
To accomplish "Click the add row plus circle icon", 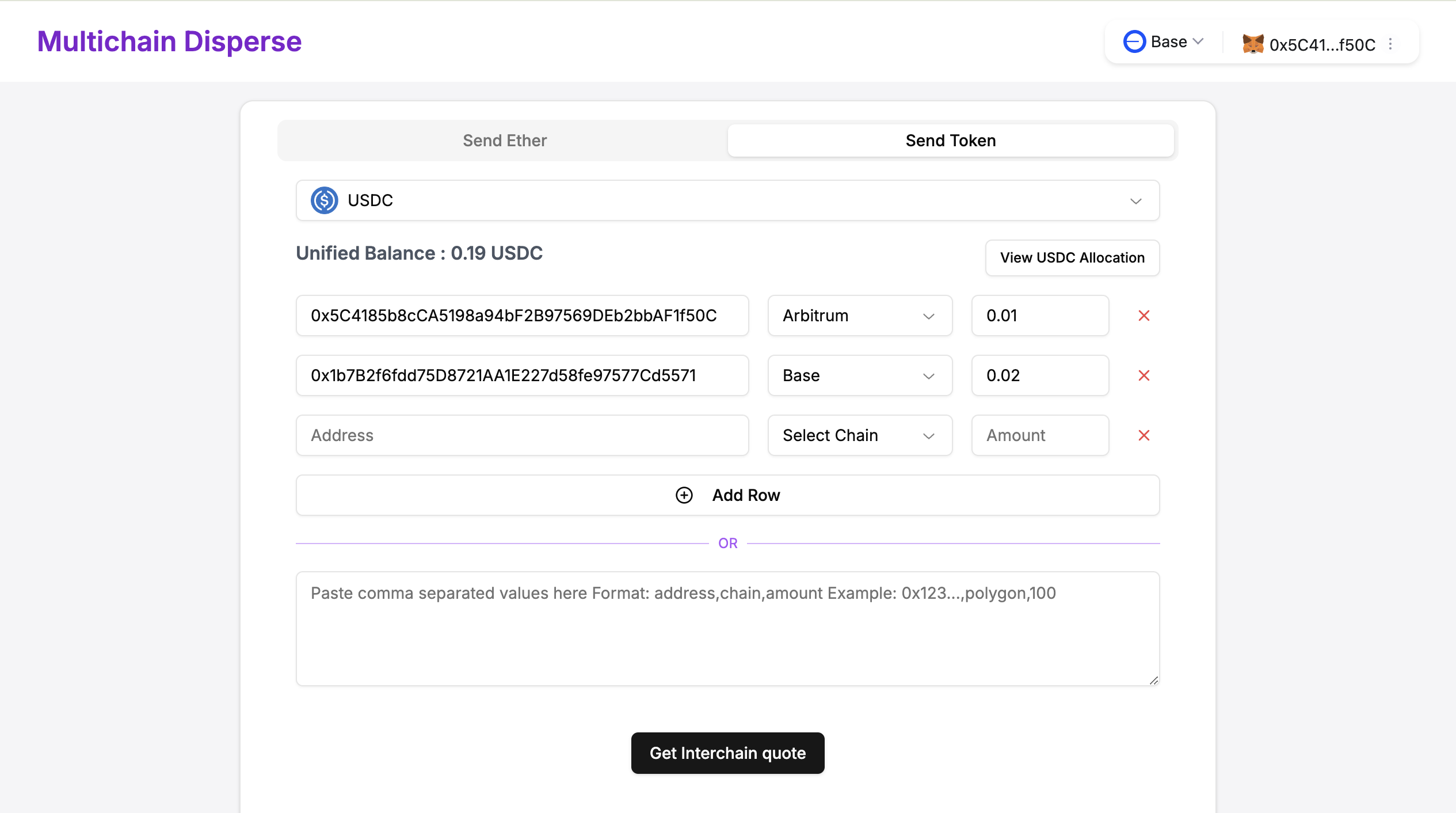I will coord(683,495).
